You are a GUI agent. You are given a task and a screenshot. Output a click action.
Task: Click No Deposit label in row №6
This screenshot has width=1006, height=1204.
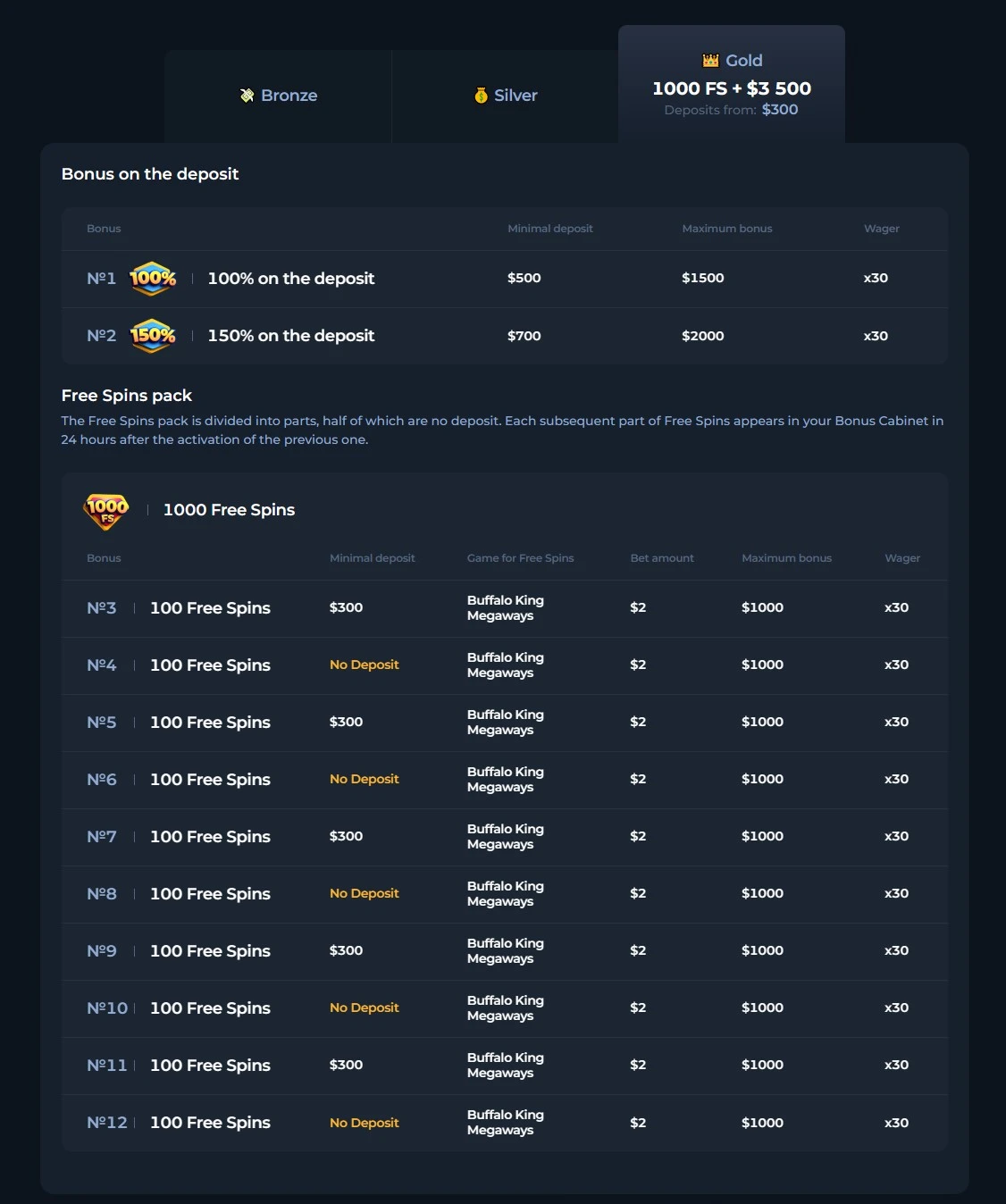[x=365, y=779]
